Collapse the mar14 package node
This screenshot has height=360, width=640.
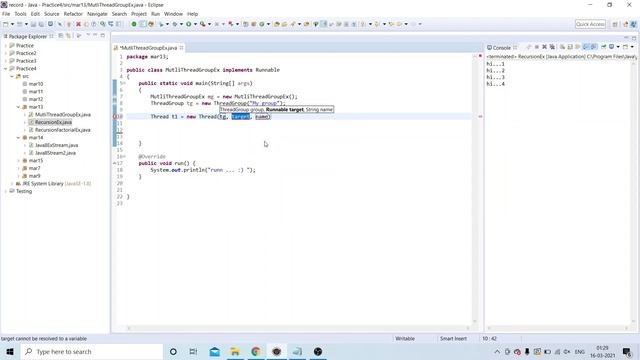(18, 138)
